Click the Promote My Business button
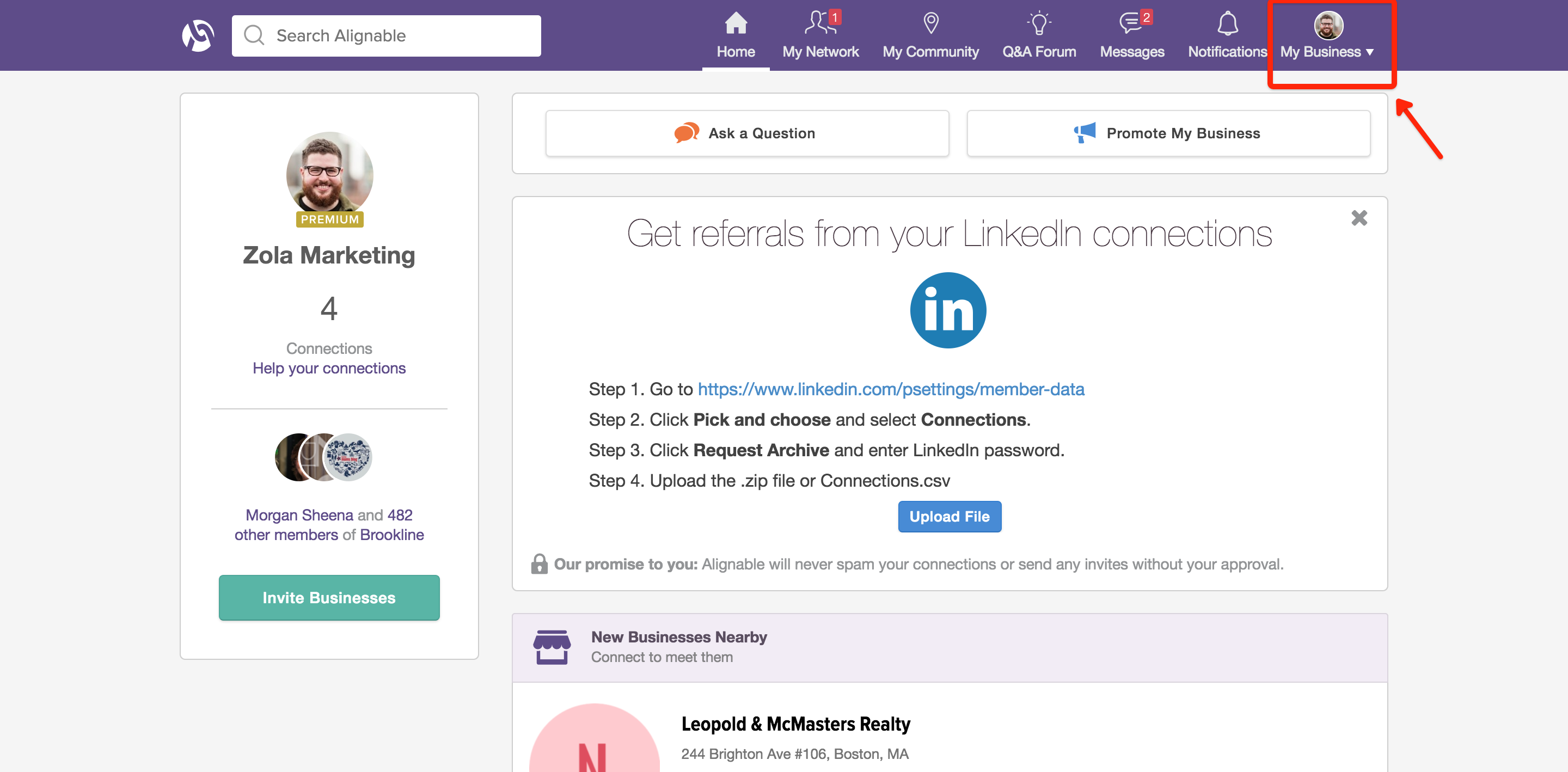 tap(1168, 133)
